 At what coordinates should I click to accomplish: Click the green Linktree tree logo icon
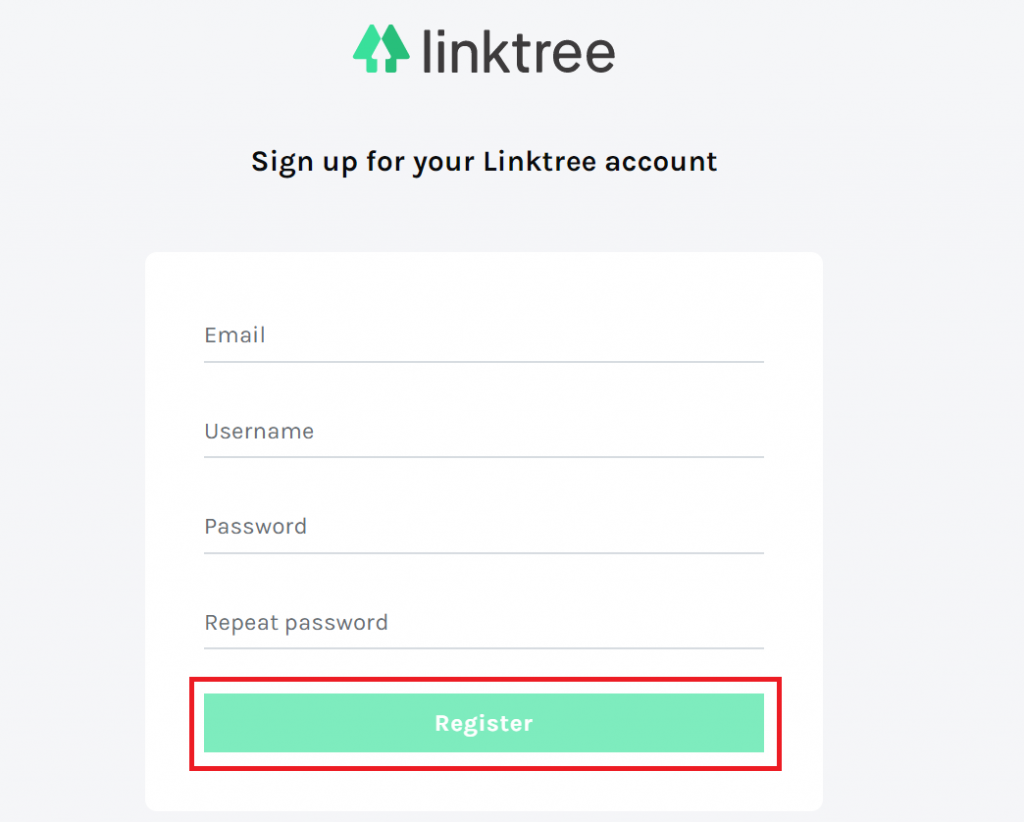(x=381, y=49)
